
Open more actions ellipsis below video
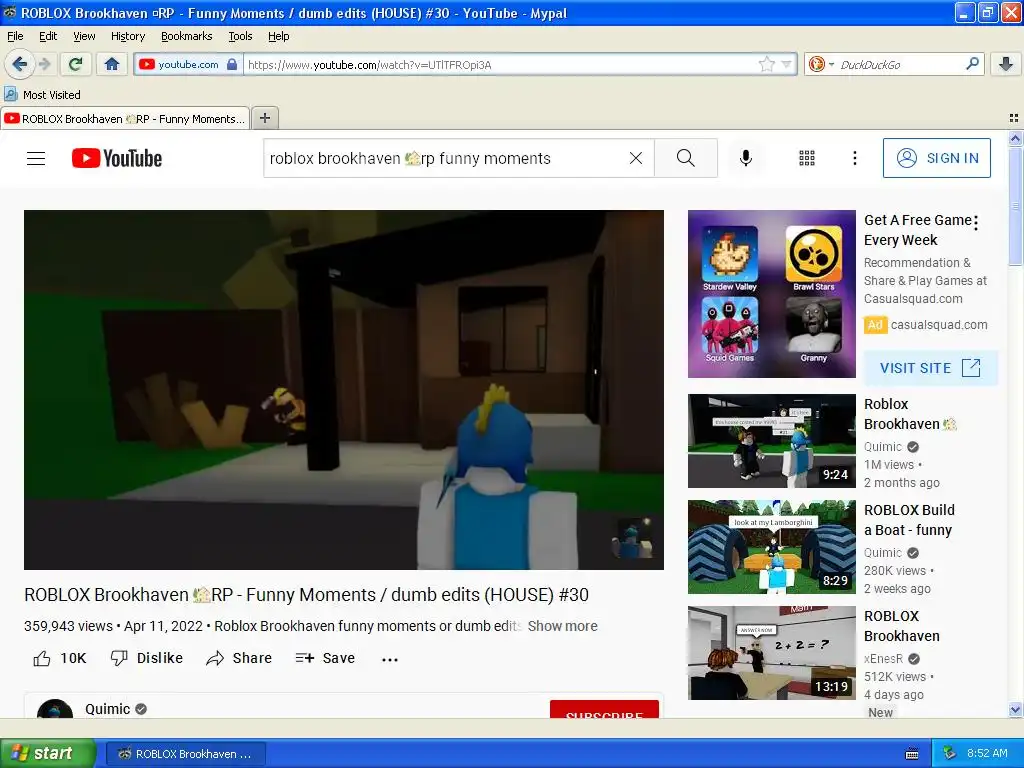390,660
